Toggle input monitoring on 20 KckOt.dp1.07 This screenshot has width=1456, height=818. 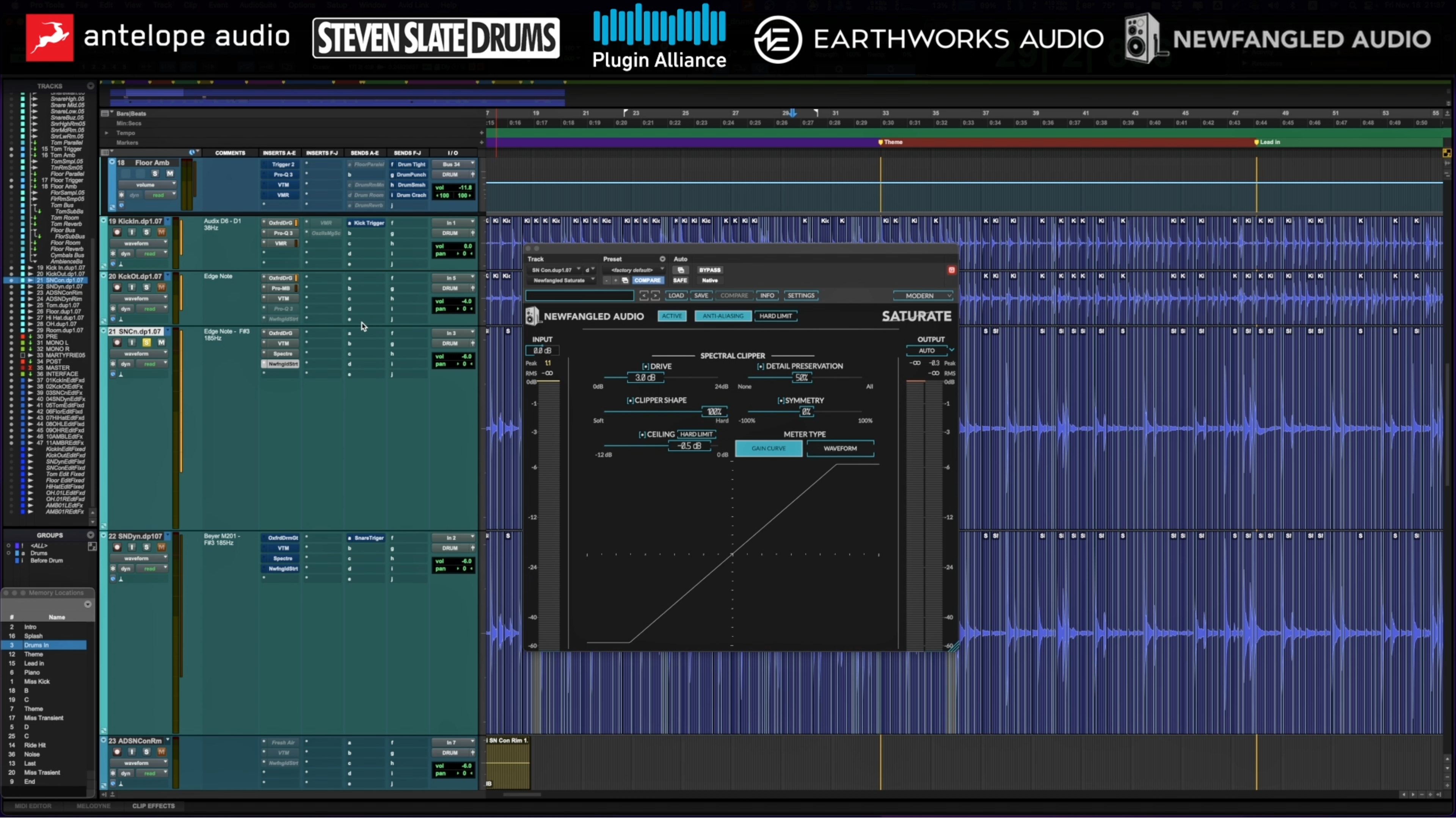[x=132, y=288]
